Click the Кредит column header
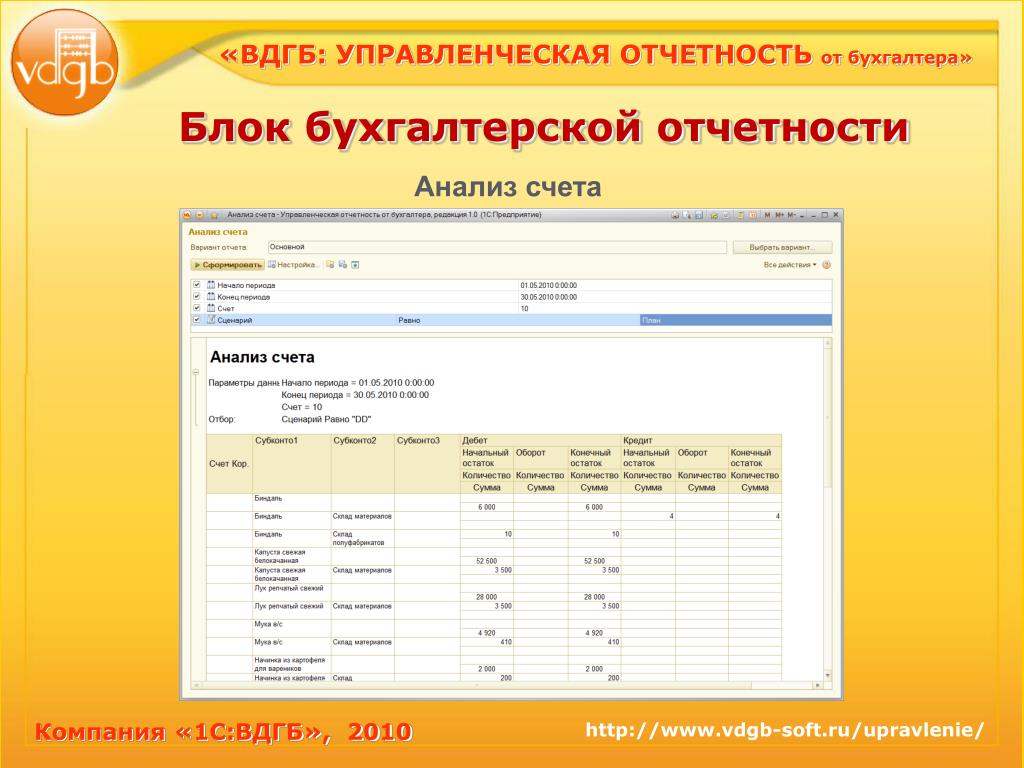1024x768 pixels. pos(701,440)
